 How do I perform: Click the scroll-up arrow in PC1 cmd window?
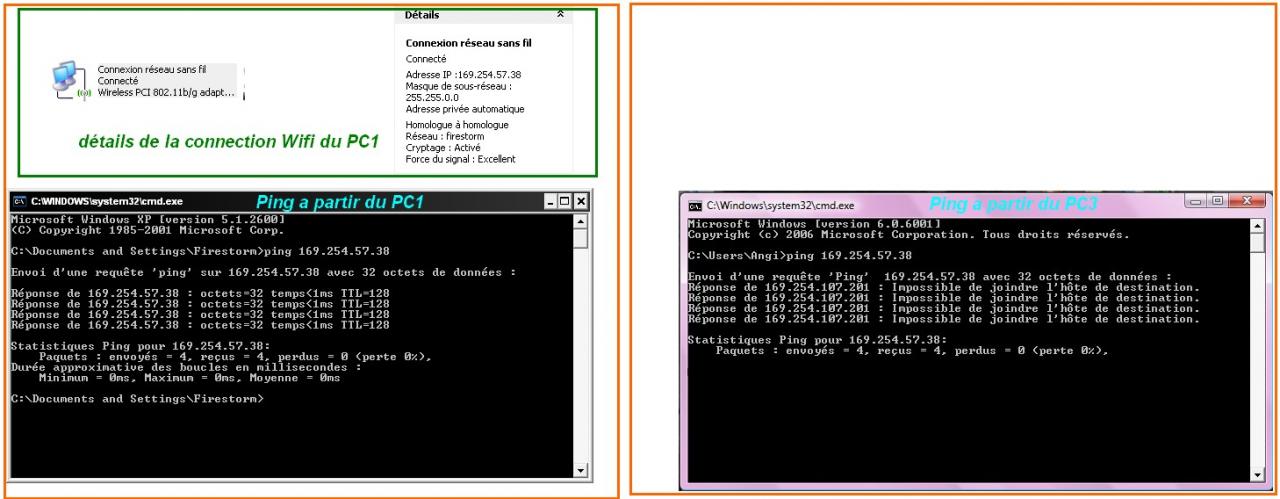pyautogui.click(x=581, y=220)
